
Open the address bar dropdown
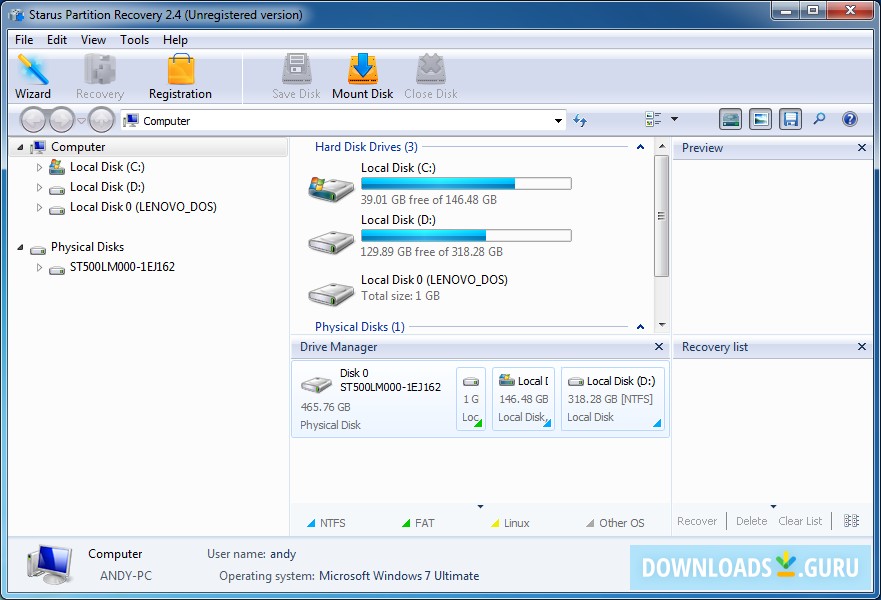[558, 121]
